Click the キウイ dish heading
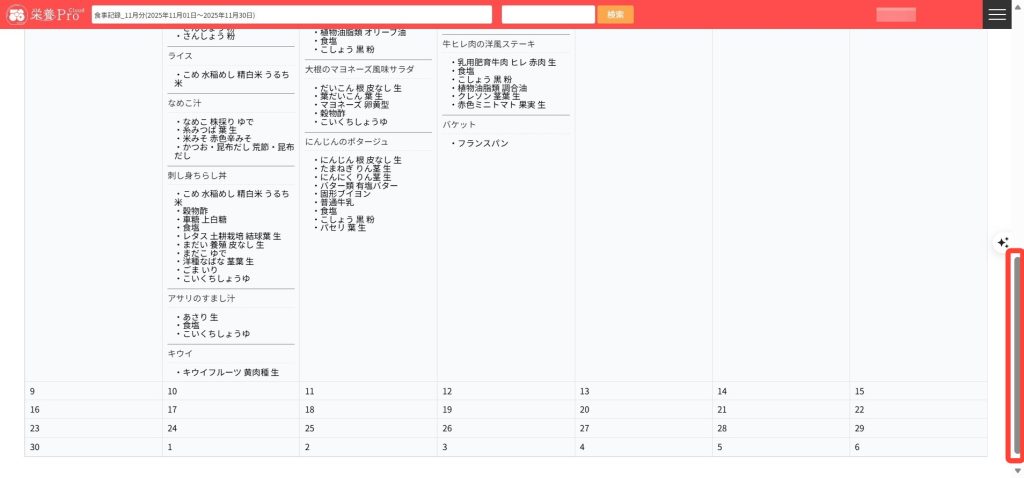This screenshot has height=478, width=1024. click(180, 354)
